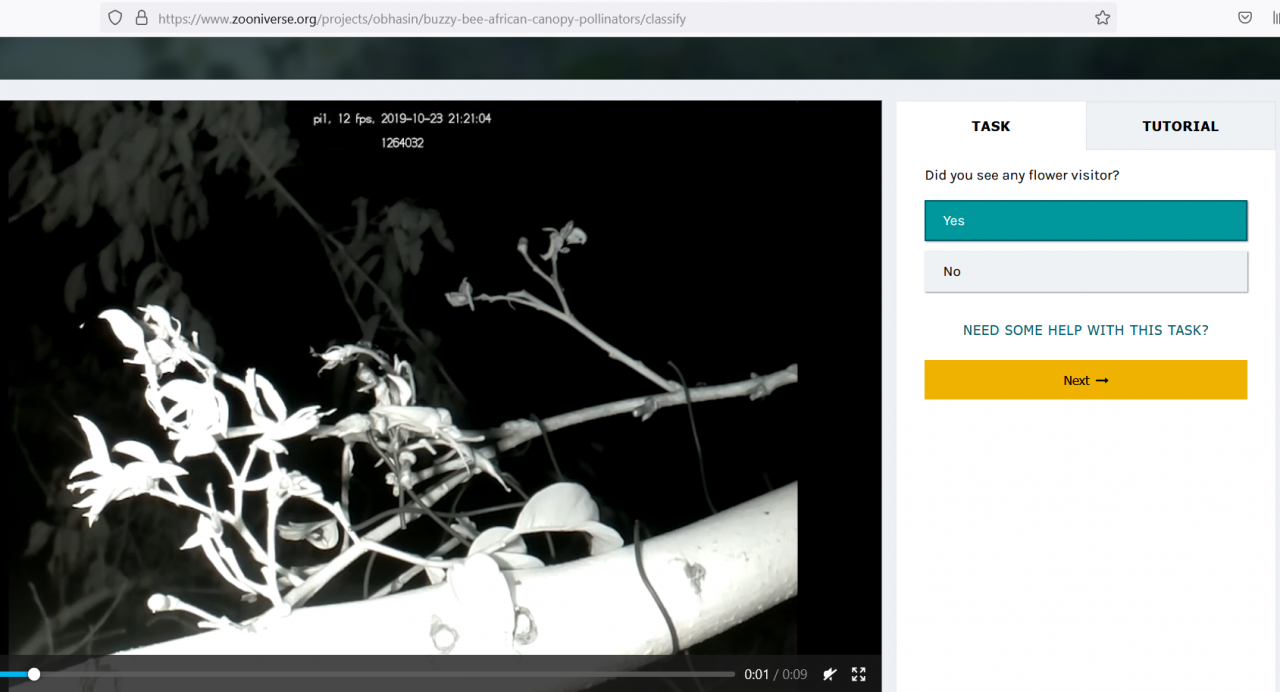
Task: Click the video progress slider handle
Action: pyautogui.click(x=34, y=674)
